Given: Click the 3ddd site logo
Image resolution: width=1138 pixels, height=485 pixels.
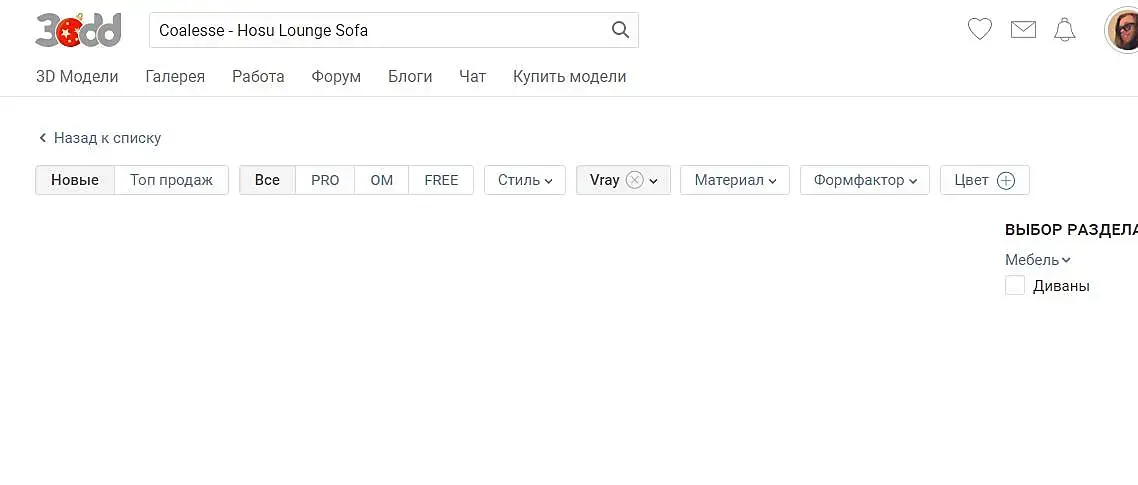Looking at the screenshot, I should click(x=78, y=30).
